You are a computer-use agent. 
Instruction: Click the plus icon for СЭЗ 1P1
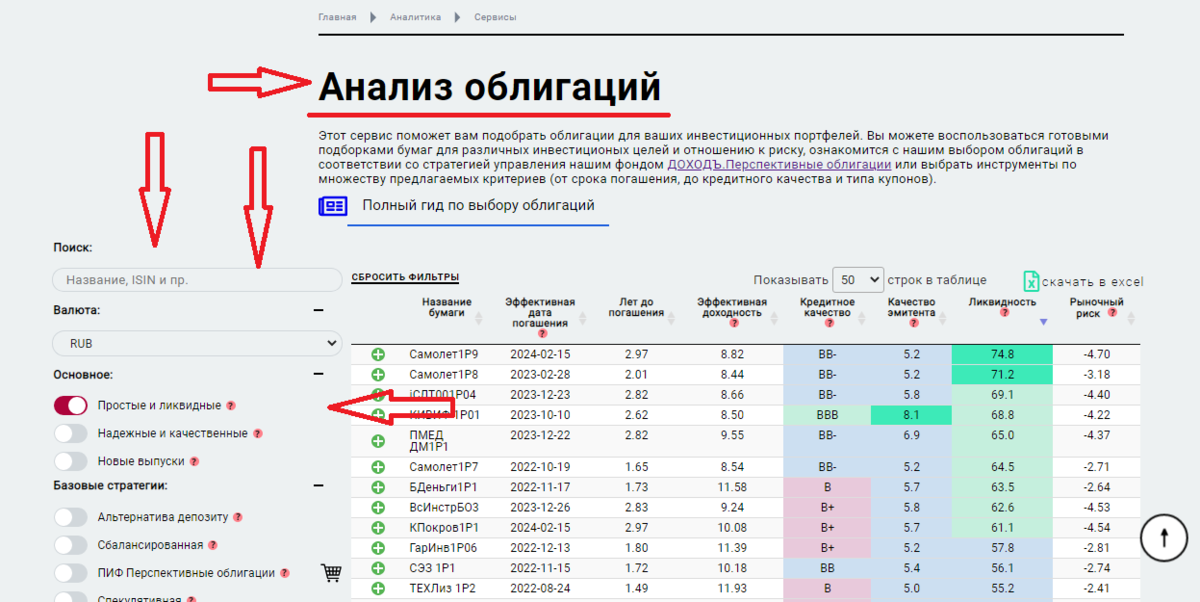378,567
